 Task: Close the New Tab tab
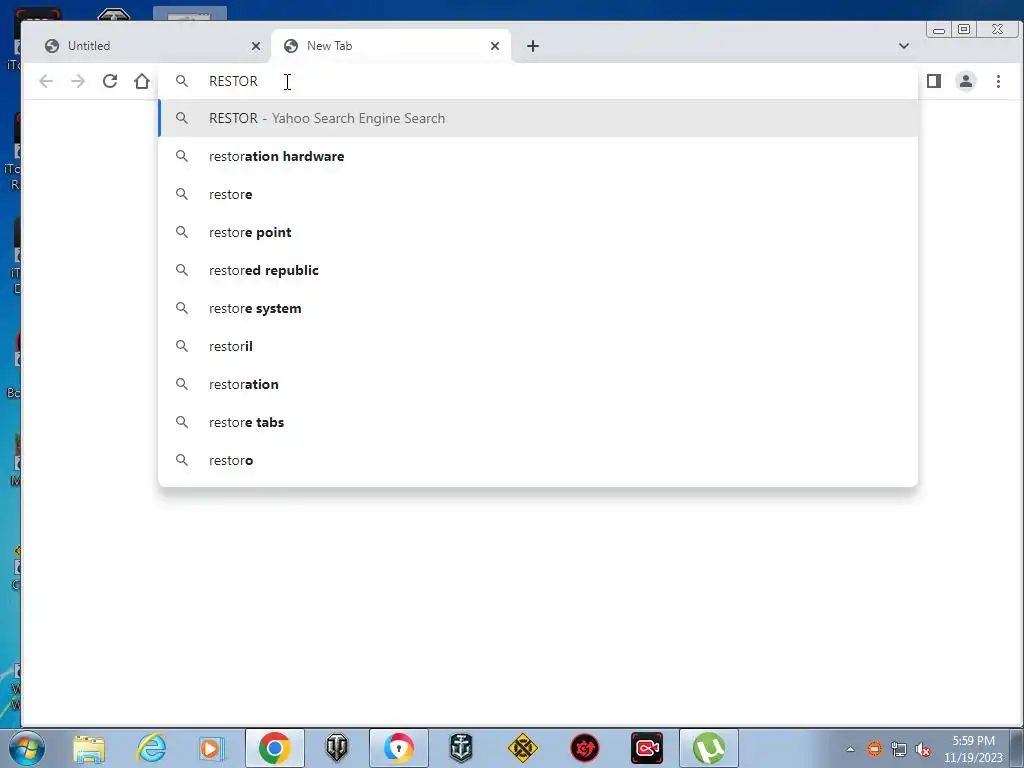(x=495, y=46)
